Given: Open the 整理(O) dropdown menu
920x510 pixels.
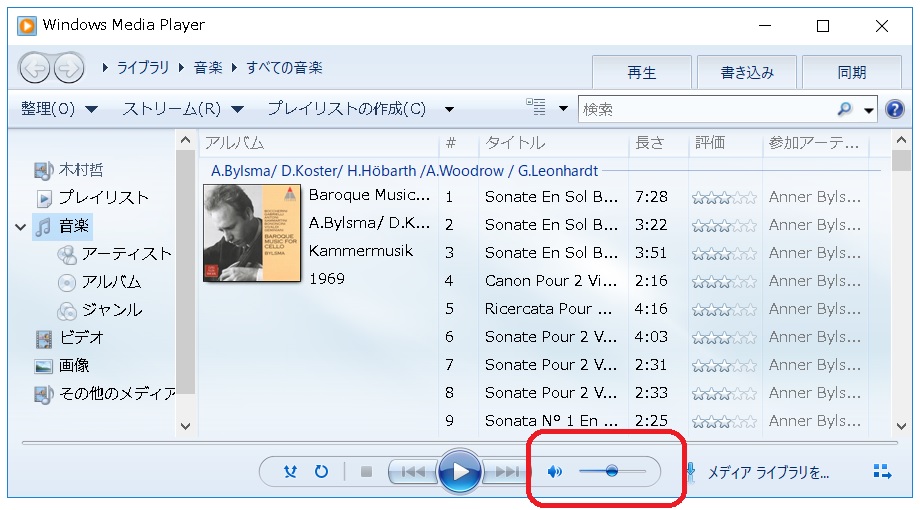Looking at the screenshot, I should tap(59, 109).
